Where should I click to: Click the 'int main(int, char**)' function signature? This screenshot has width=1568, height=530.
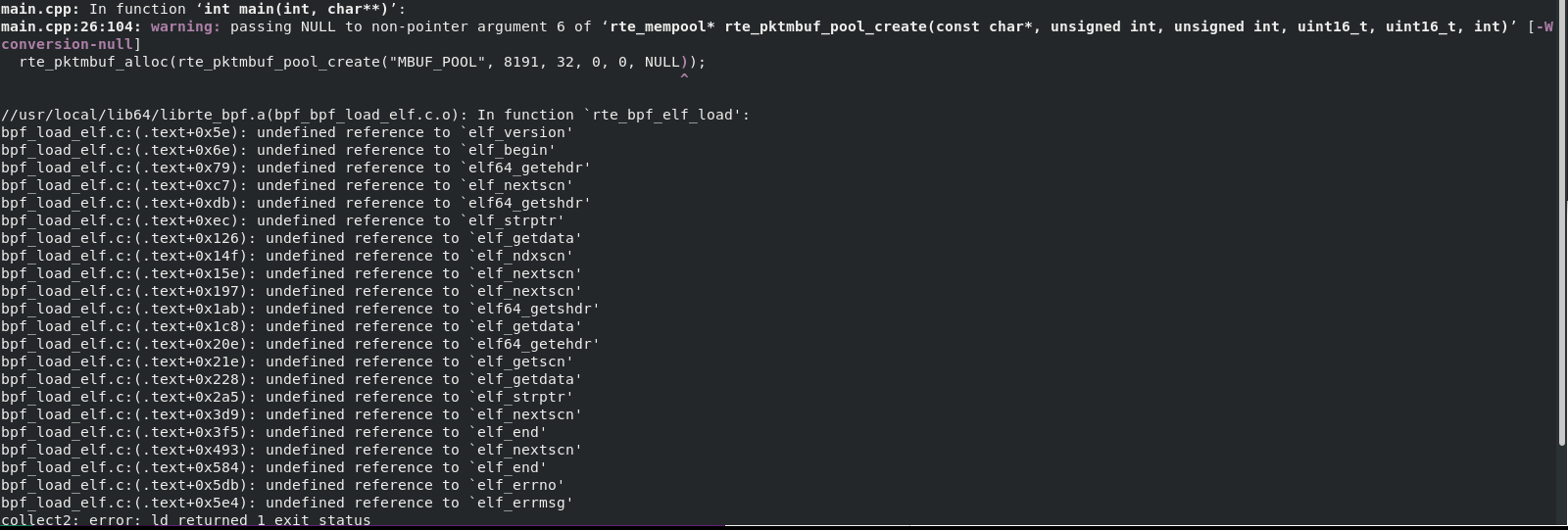click(x=297, y=9)
